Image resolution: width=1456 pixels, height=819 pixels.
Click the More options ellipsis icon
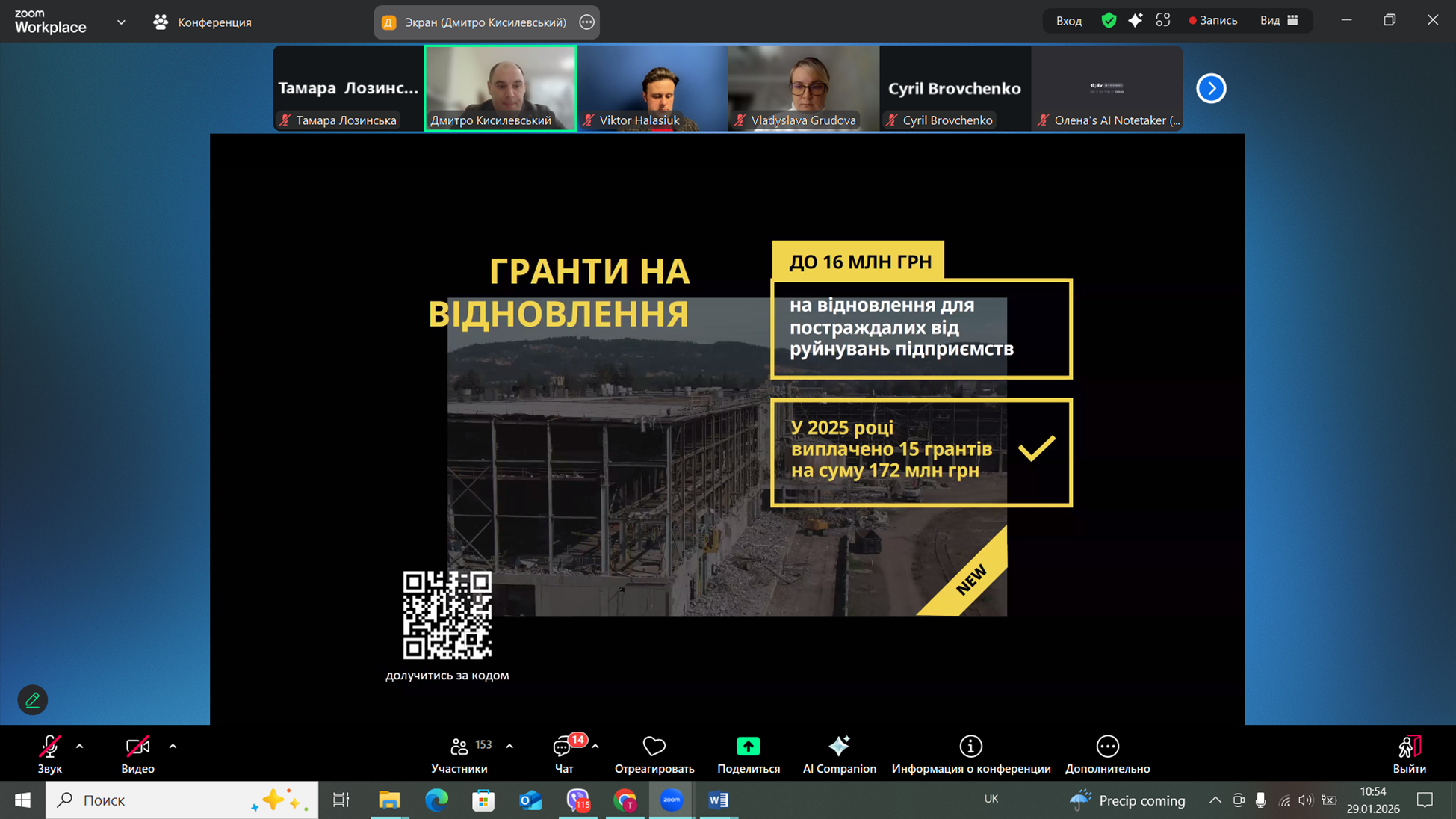coord(1107,747)
